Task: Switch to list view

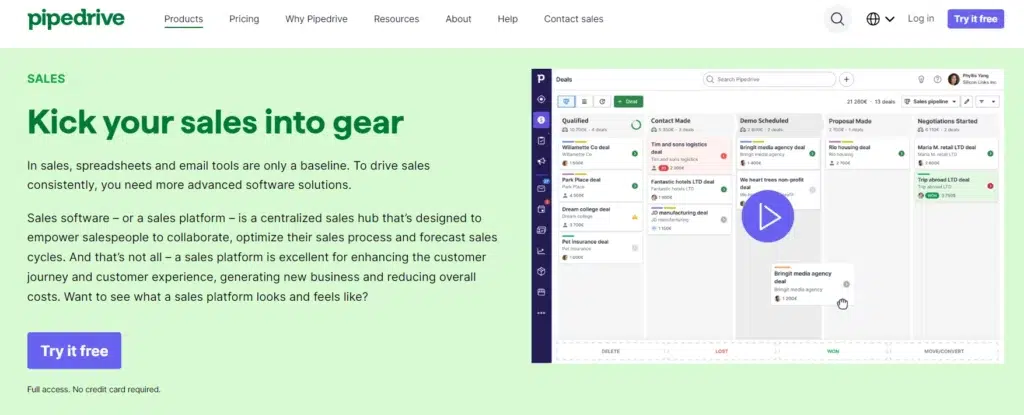Action: 584,101
